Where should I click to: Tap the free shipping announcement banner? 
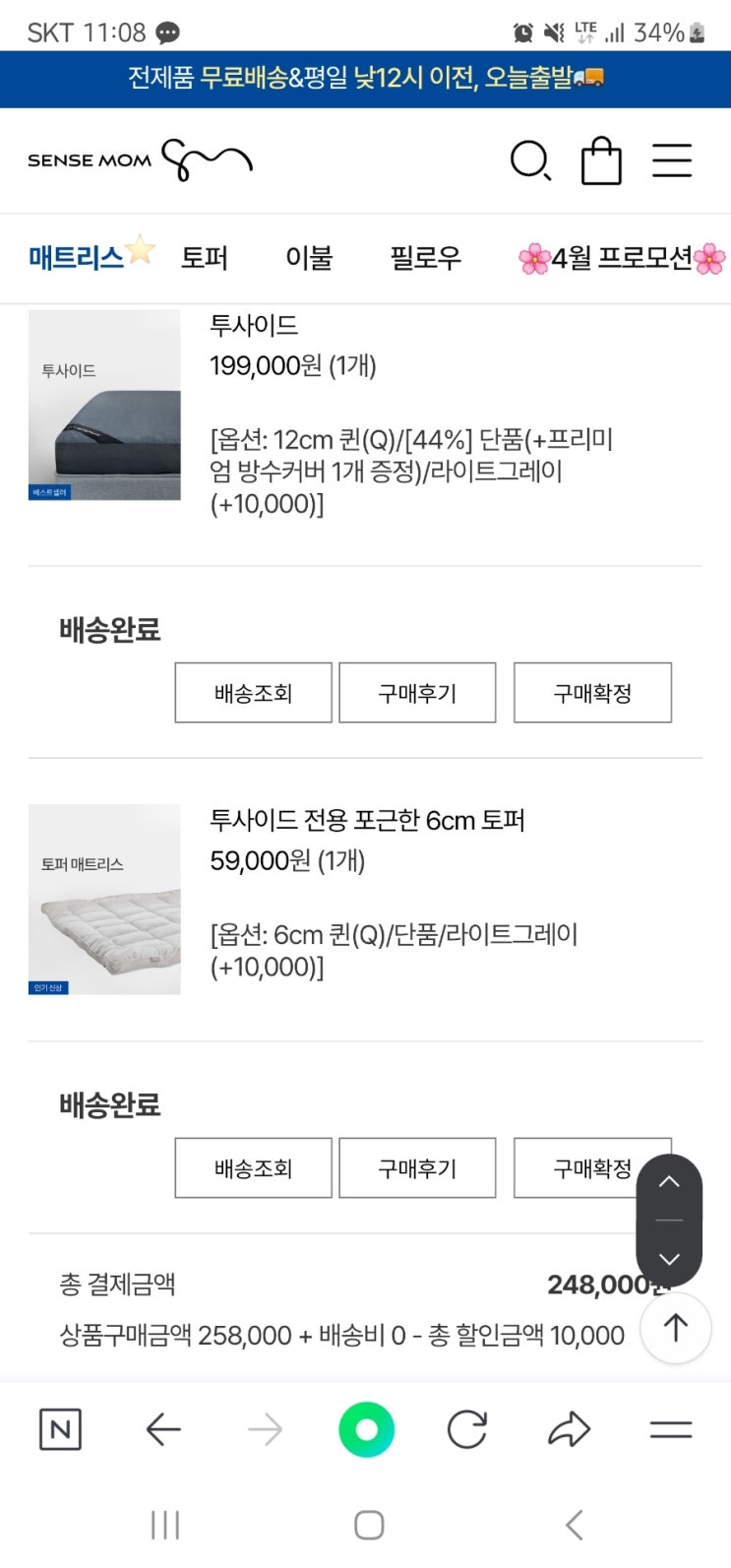coord(365,79)
